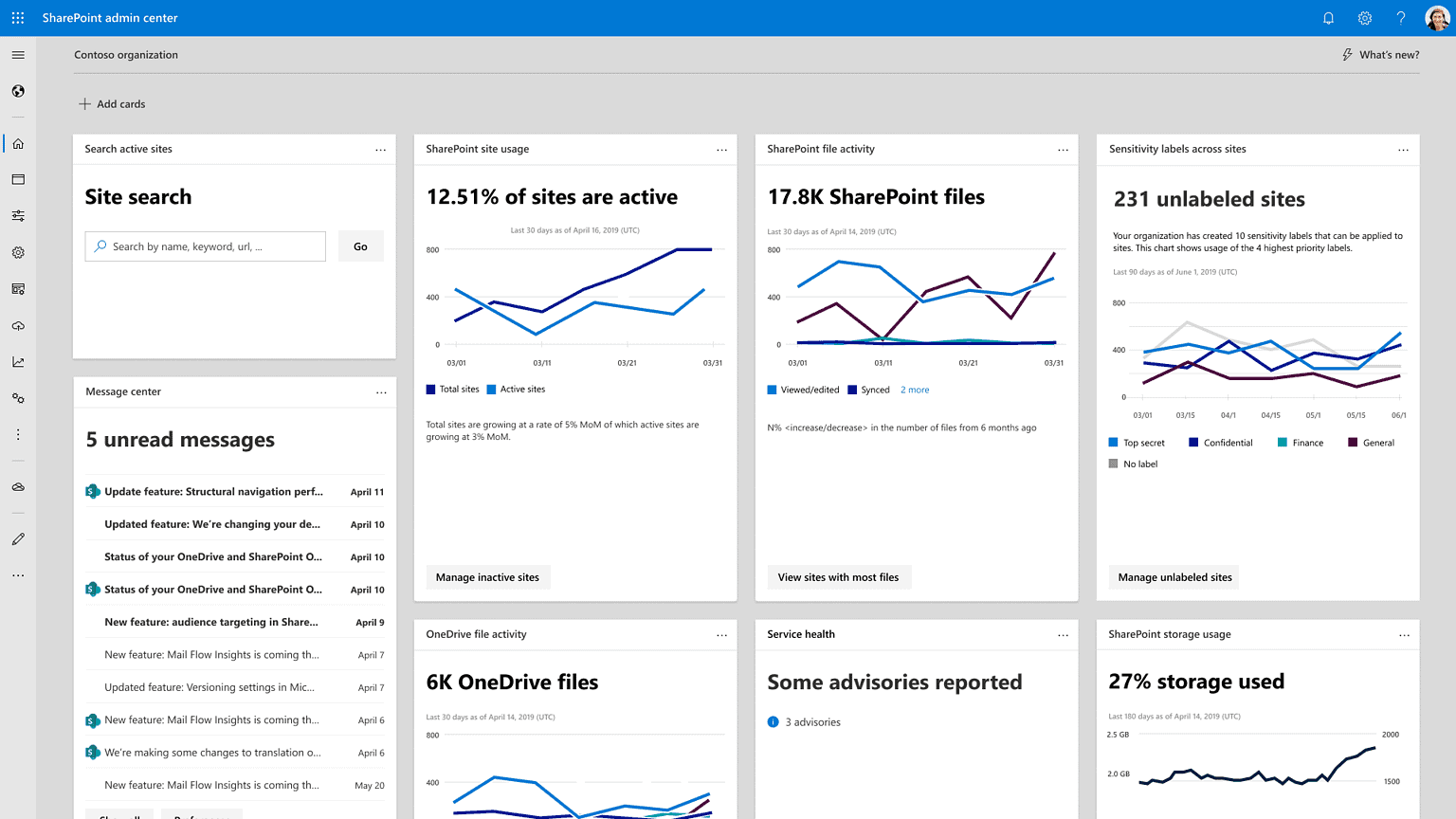This screenshot has width=1456, height=819.
Task: Open the app launcher waffle icon
Action: [17, 17]
